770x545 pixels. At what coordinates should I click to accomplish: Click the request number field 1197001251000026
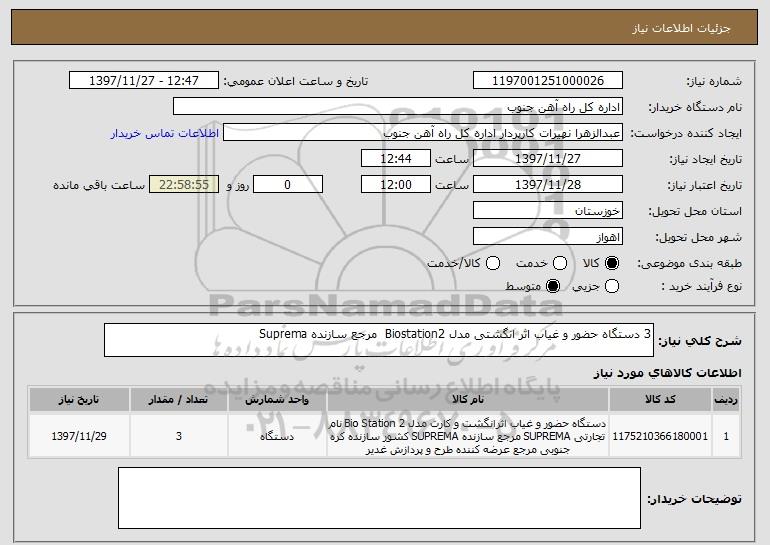(548, 81)
